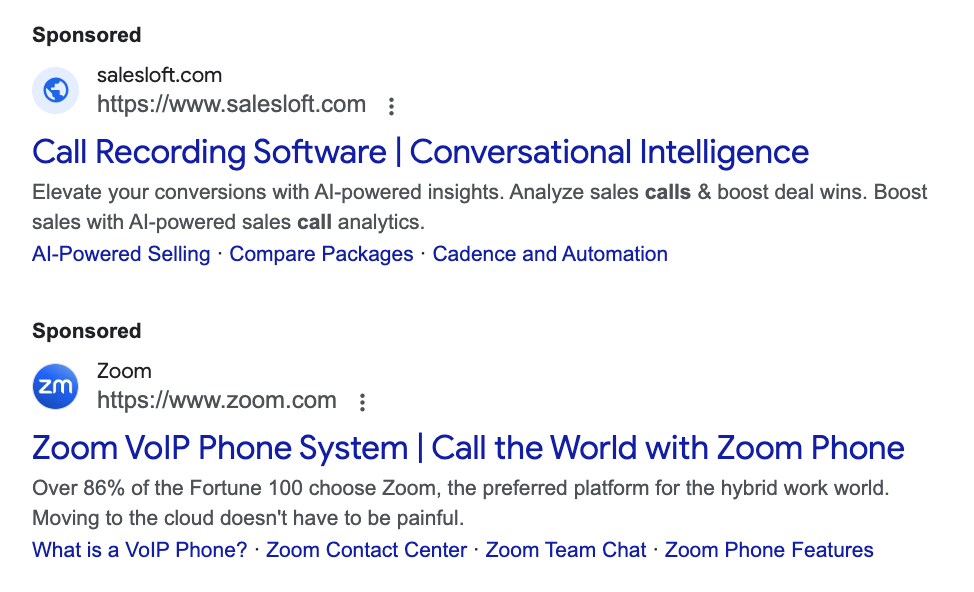This screenshot has height=592, width=974.
Task: Go to Zoom Contact Center link
Action: pos(366,550)
